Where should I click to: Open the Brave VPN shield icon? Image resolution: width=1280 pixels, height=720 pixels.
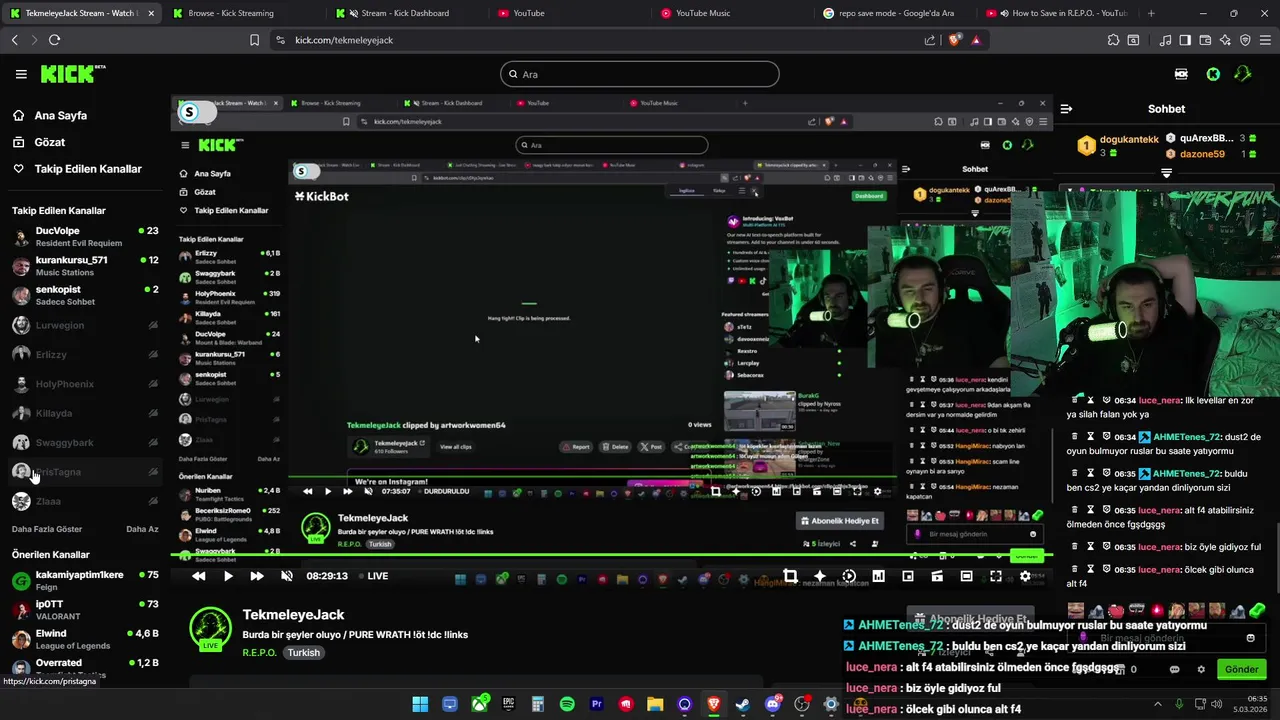1245,40
